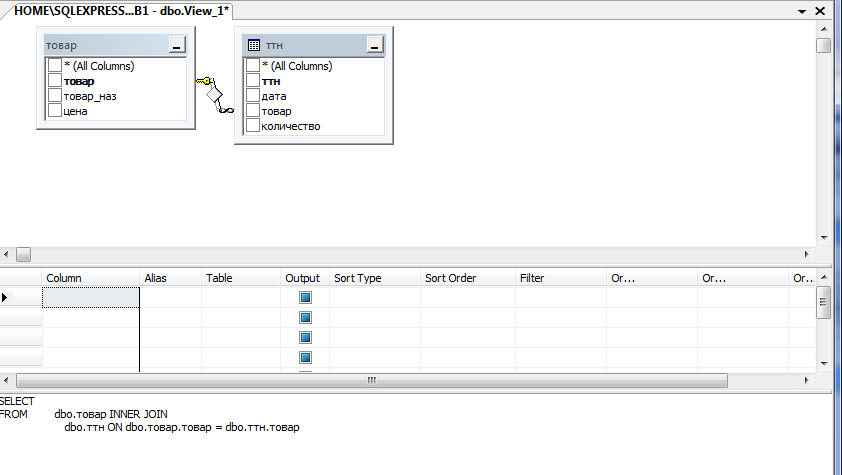The height and width of the screenshot is (475, 842).
Task: Click the Table column header
Action: [241, 278]
